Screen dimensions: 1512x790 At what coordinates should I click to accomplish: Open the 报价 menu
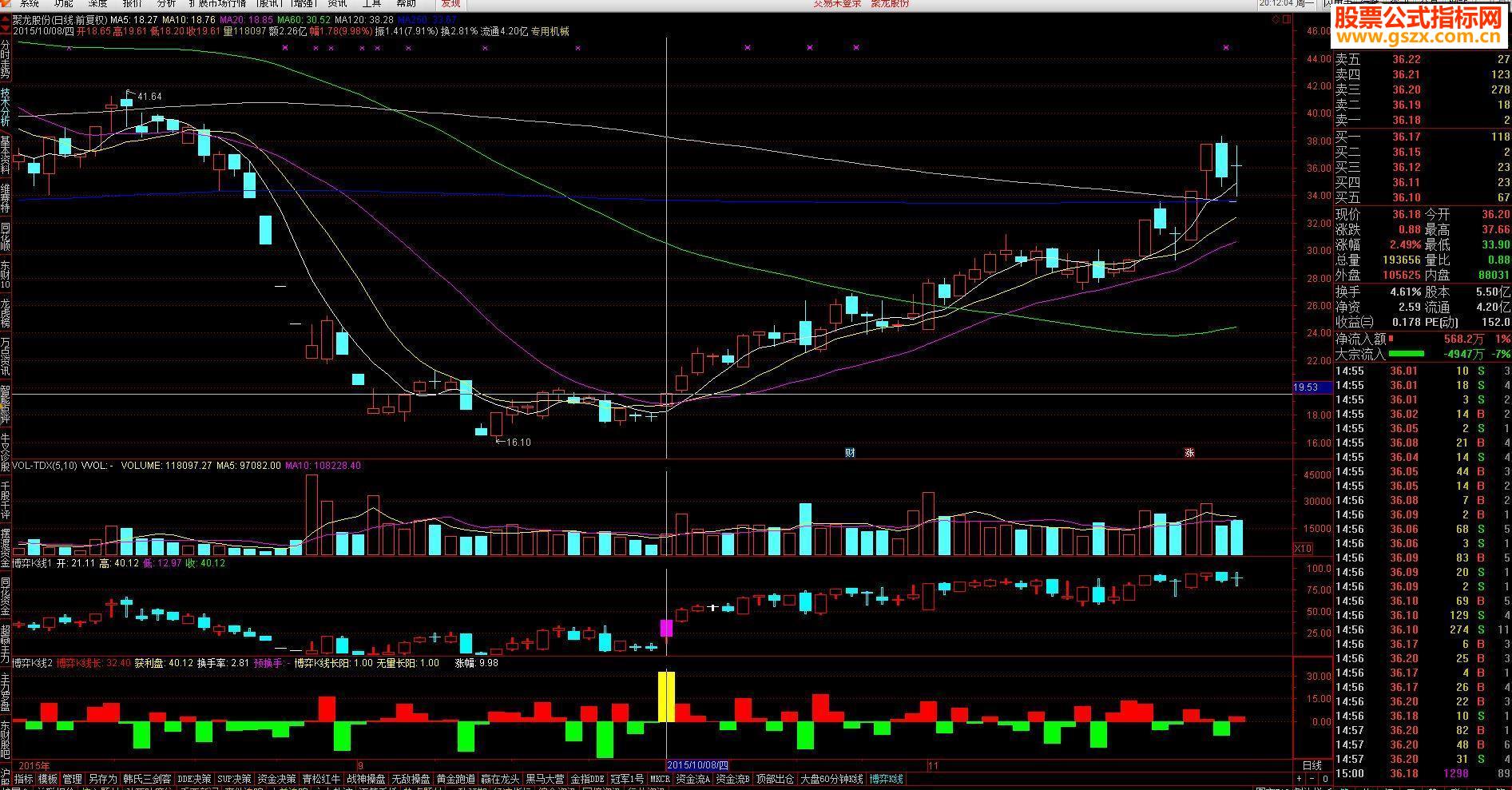[132, 4]
